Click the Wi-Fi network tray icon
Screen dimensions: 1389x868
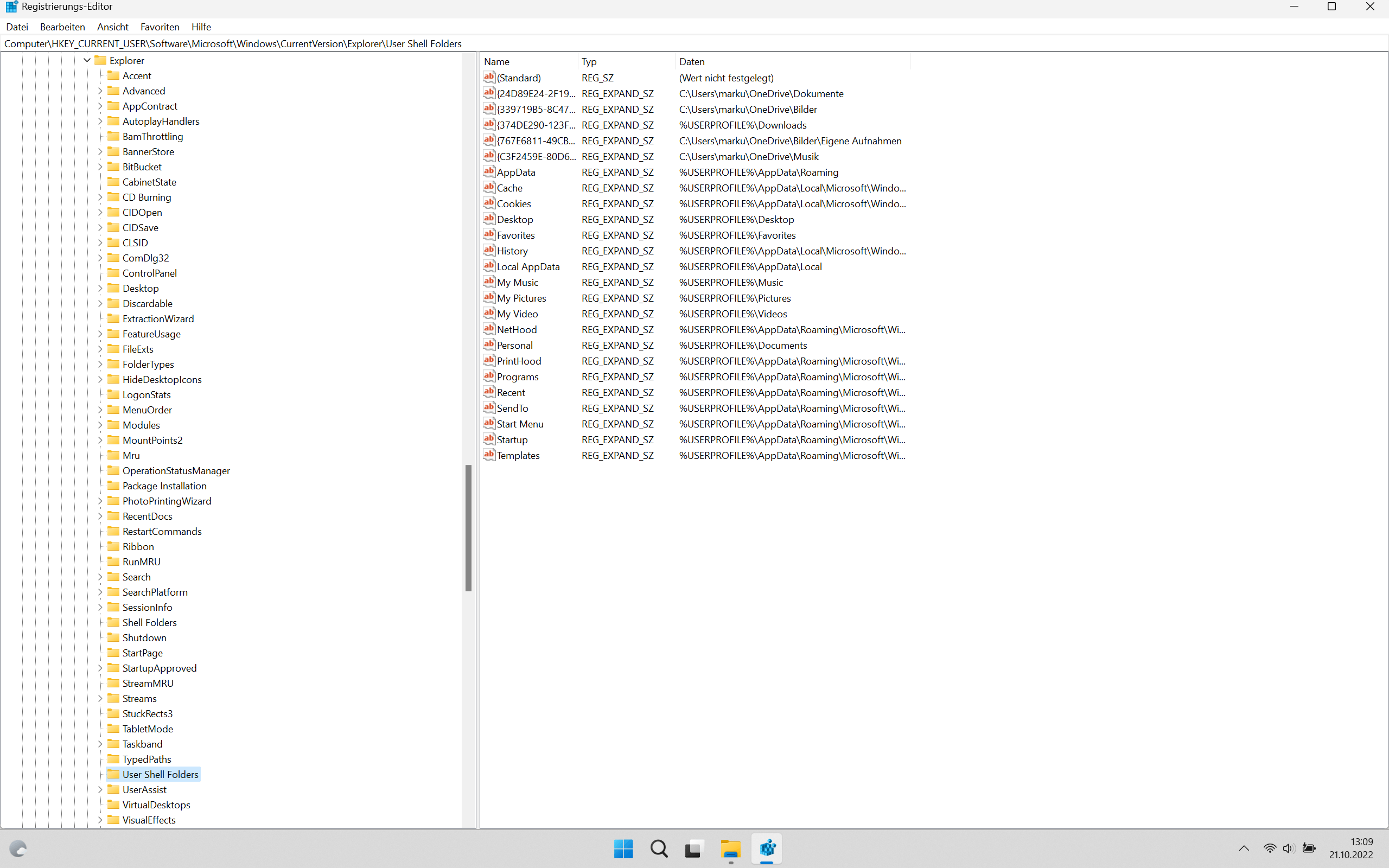click(x=1270, y=848)
